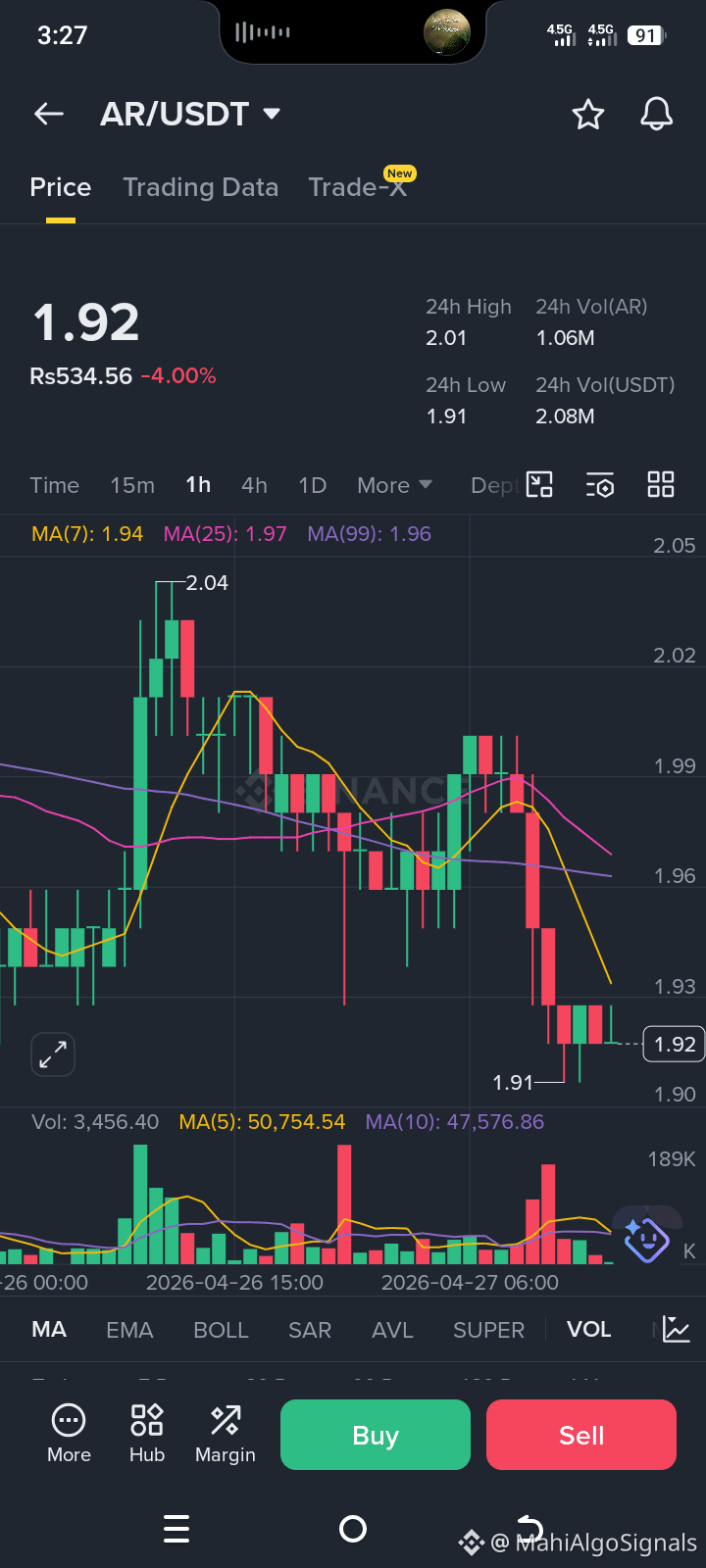Viewport: 706px width, 1568px height.
Task: Open Android recent apps menu button
Action: coord(176,1529)
